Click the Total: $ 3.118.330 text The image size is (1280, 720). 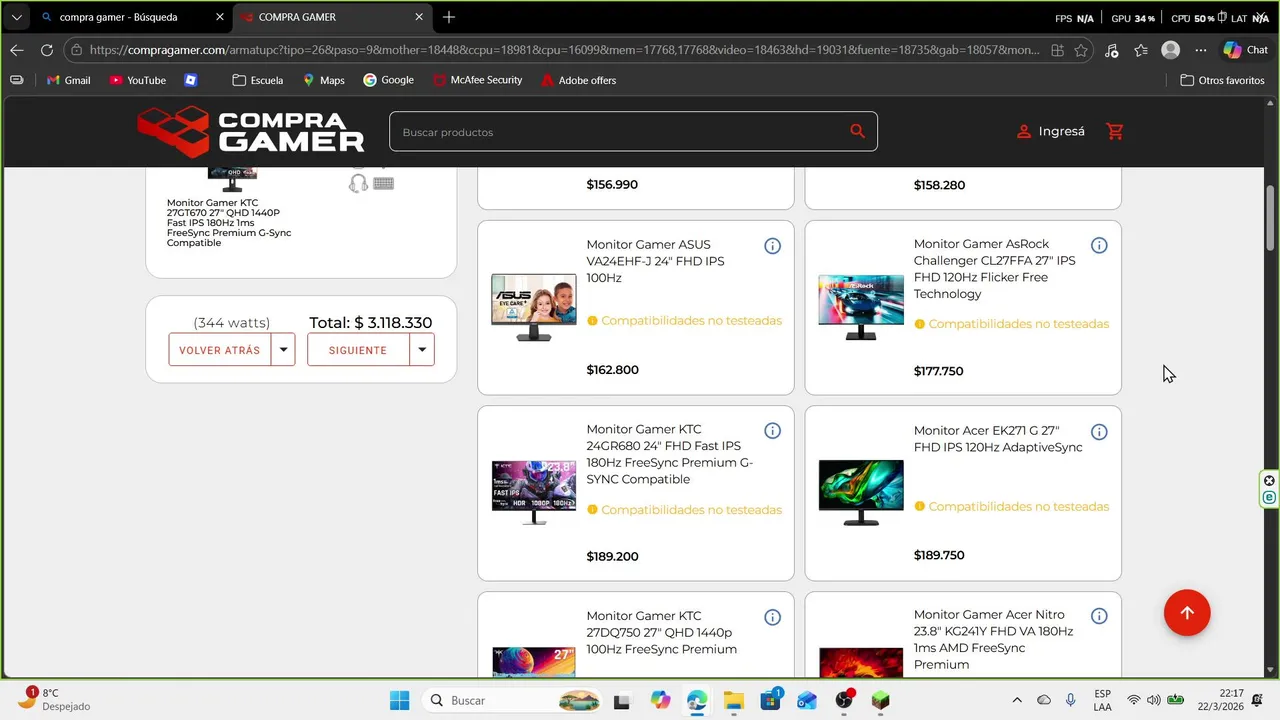(370, 323)
